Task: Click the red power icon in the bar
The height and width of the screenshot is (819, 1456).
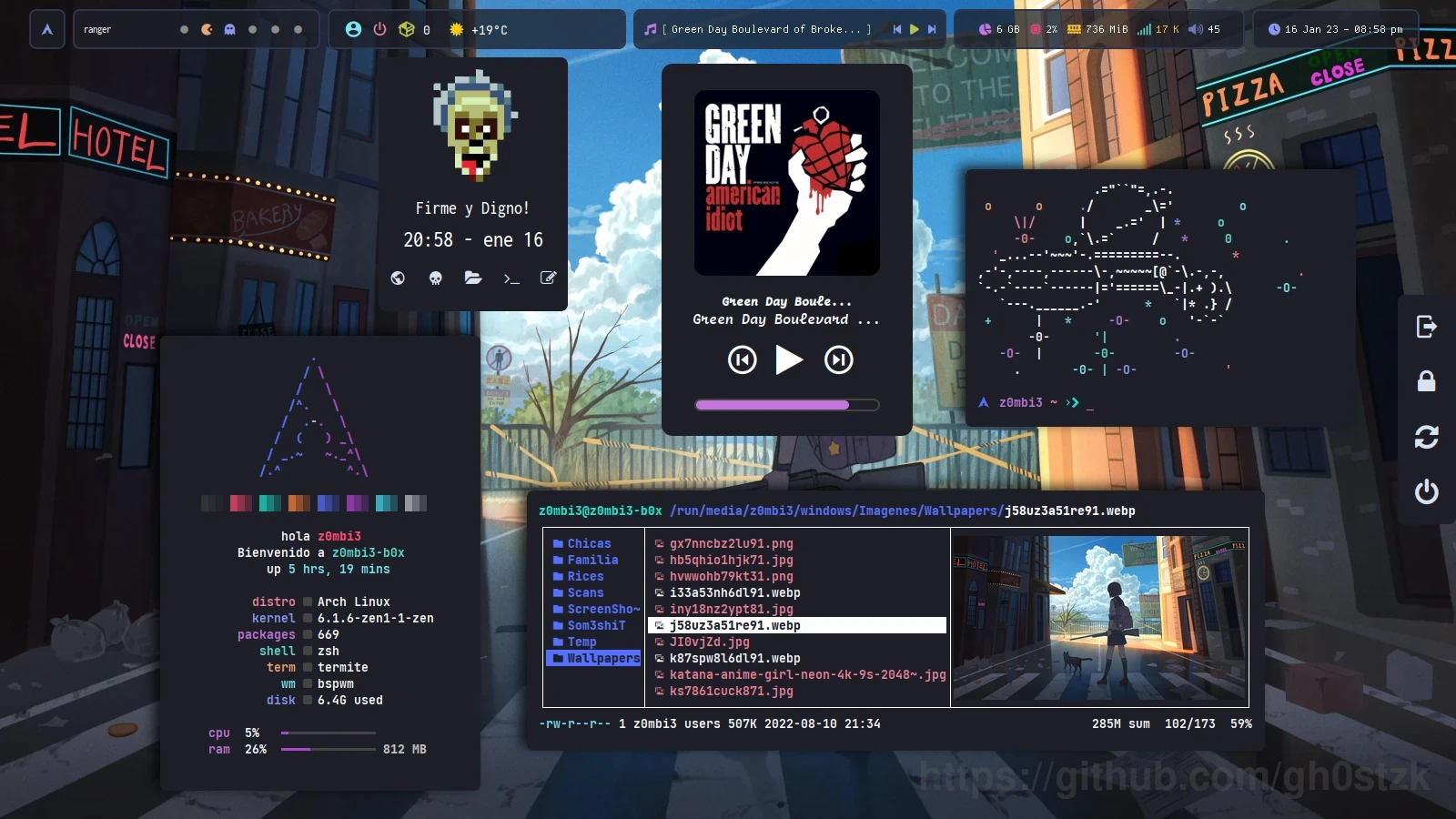Action: pyautogui.click(x=379, y=29)
